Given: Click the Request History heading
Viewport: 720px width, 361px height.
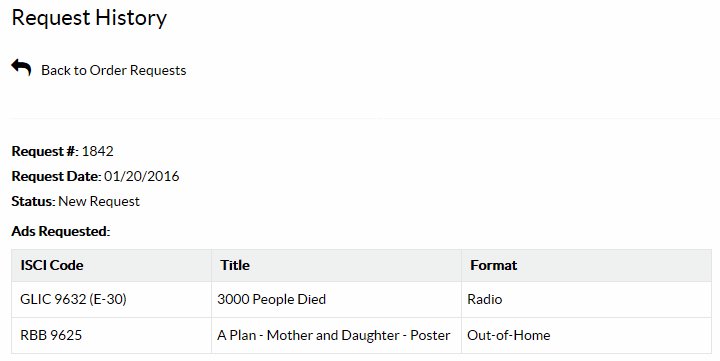Looking at the screenshot, I should coord(89,18).
